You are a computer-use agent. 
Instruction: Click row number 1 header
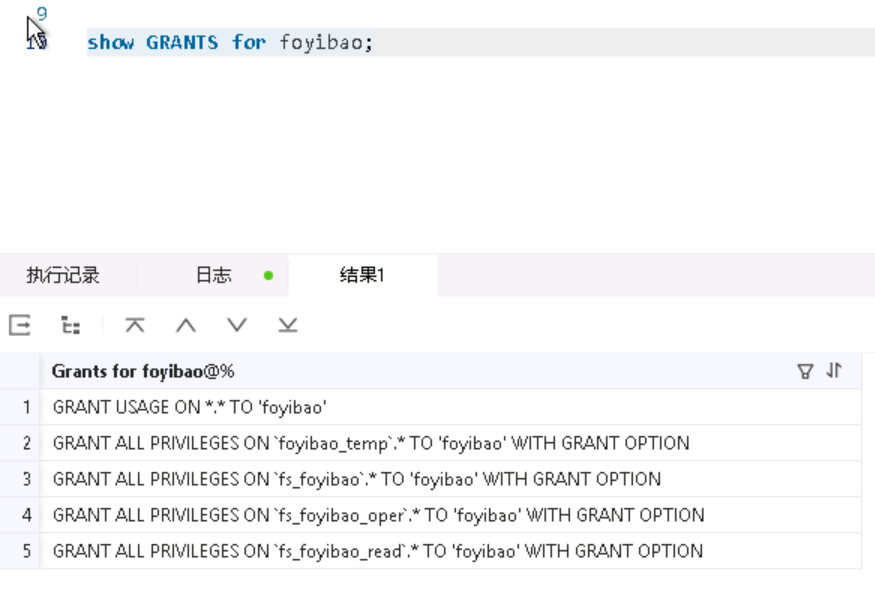pyautogui.click(x=20, y=407)
